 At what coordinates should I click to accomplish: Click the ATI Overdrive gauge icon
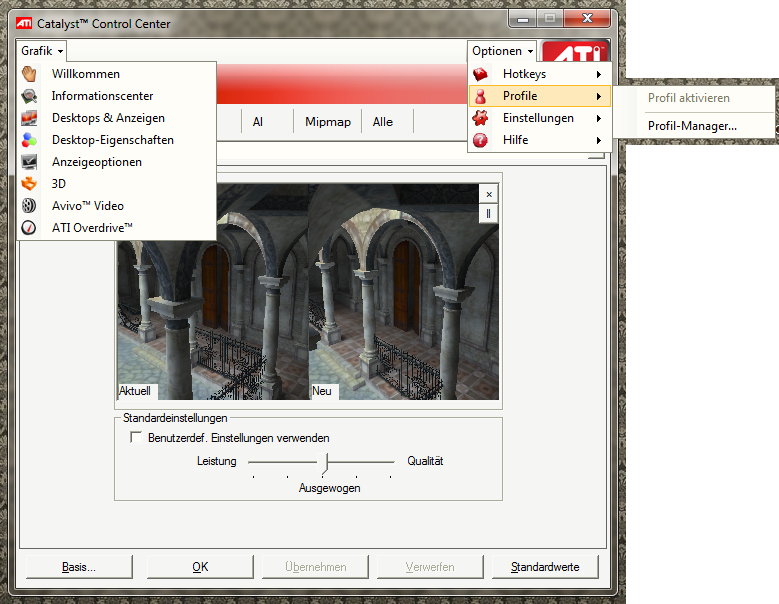point(30,228)
